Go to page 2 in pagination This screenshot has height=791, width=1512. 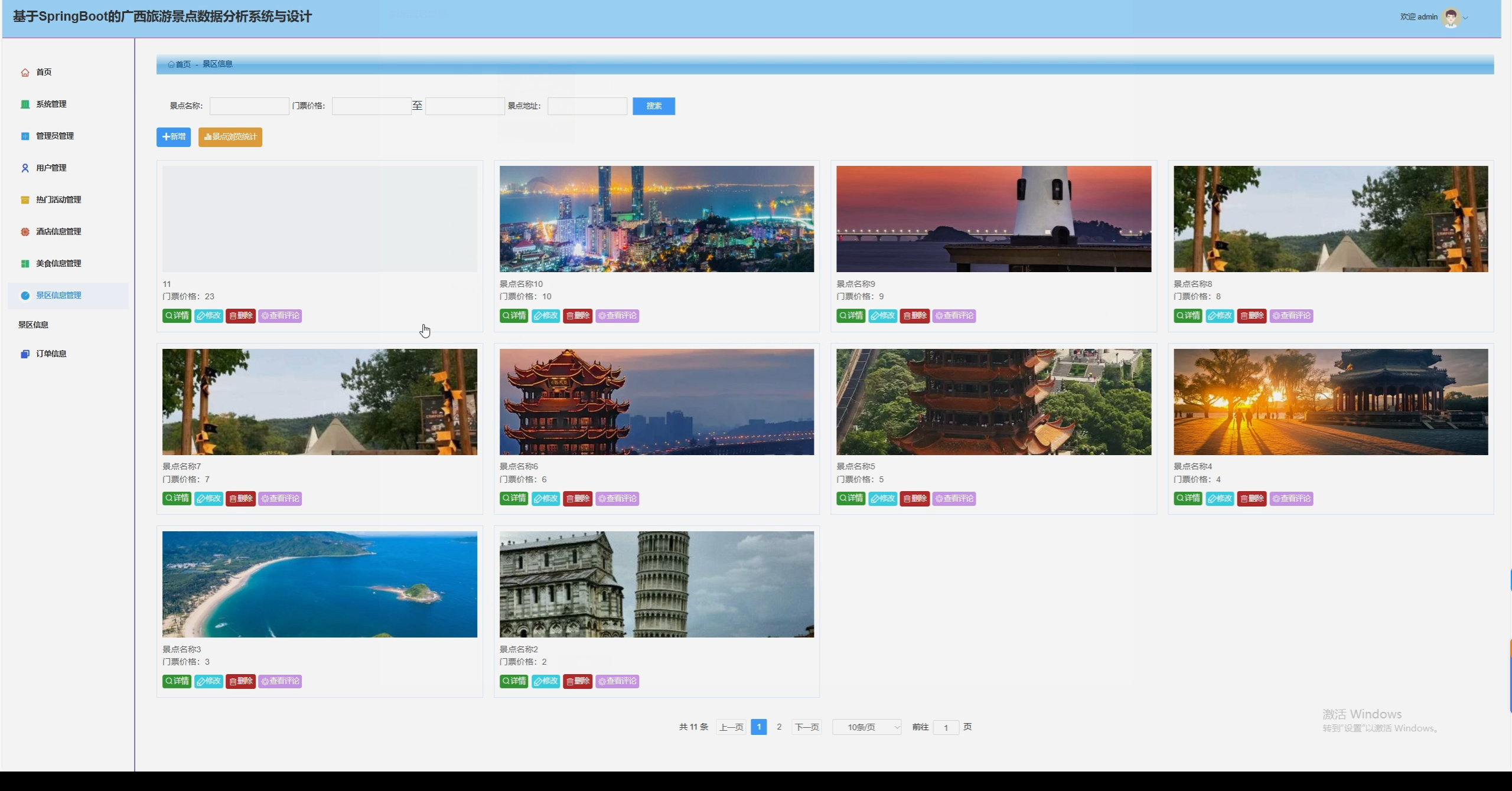pyautogui.click(x=779, y=727)
